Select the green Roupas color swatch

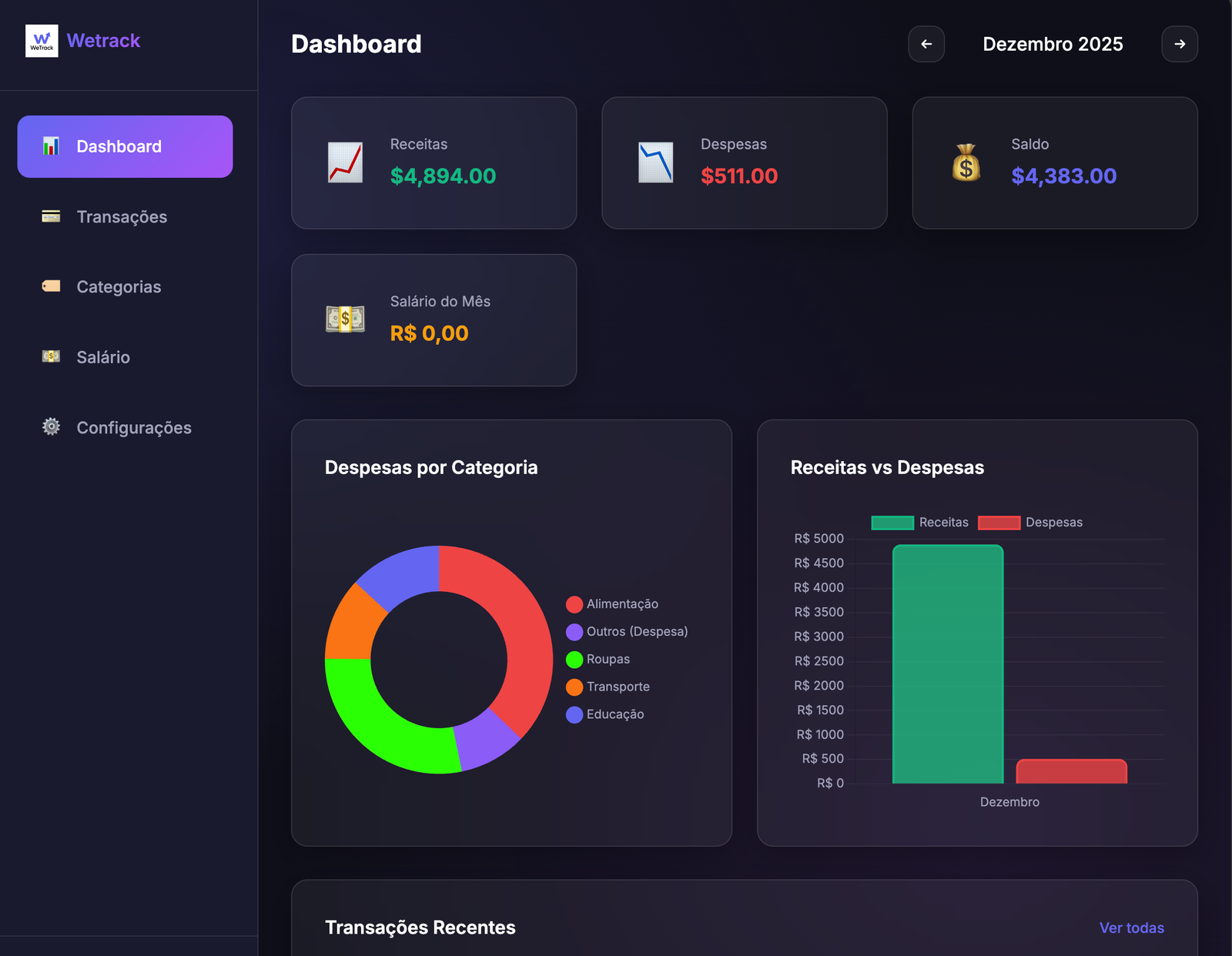(x=574, y=659)
